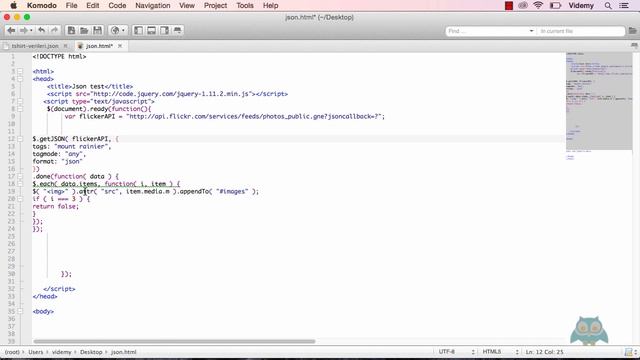The width and height of the screenshot is (640, 360).
Task: Open the Wi-Fi status menu
Action: pyautogui.click(x=538, y=6)
